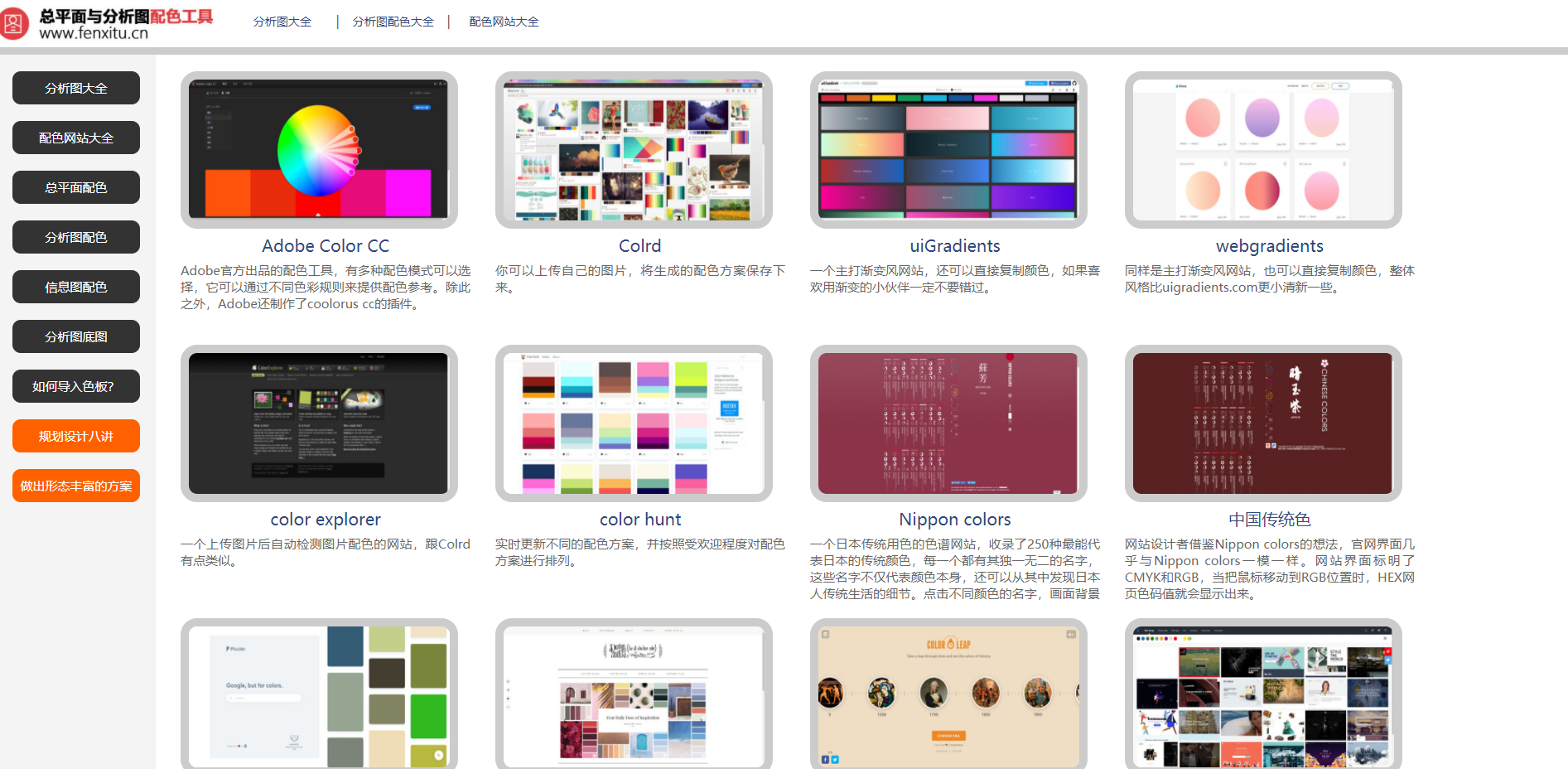Open the webgradients title link
The height and width of the screenshot is (769, 1568).
tap(1270, 246)
